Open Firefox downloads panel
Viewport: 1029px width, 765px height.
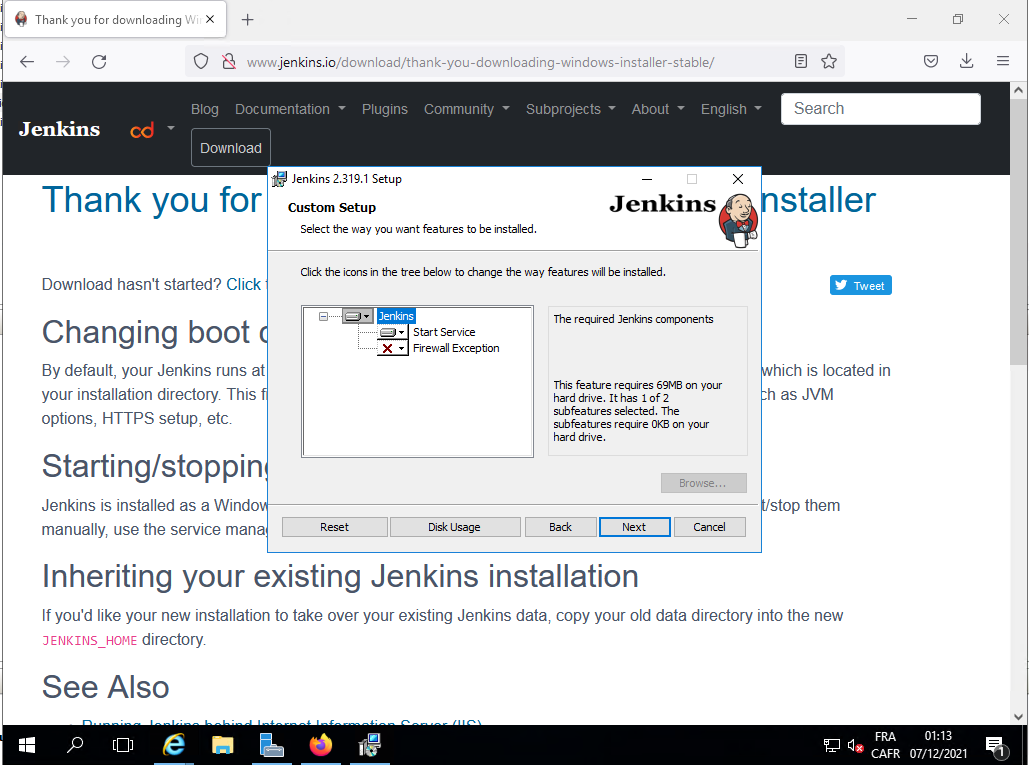966,62
